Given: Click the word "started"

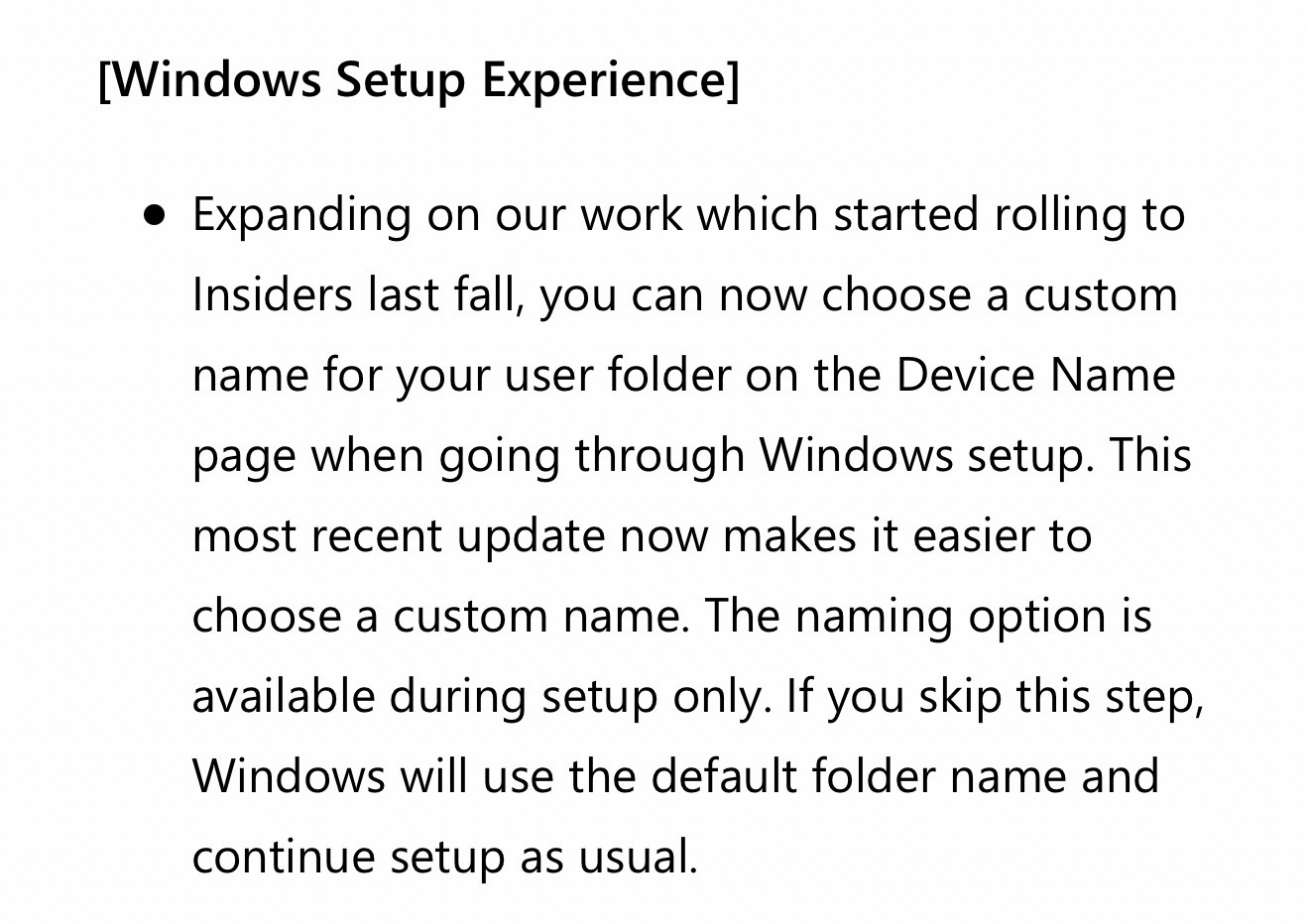Looking at the screenshot, I should point(905,215).
